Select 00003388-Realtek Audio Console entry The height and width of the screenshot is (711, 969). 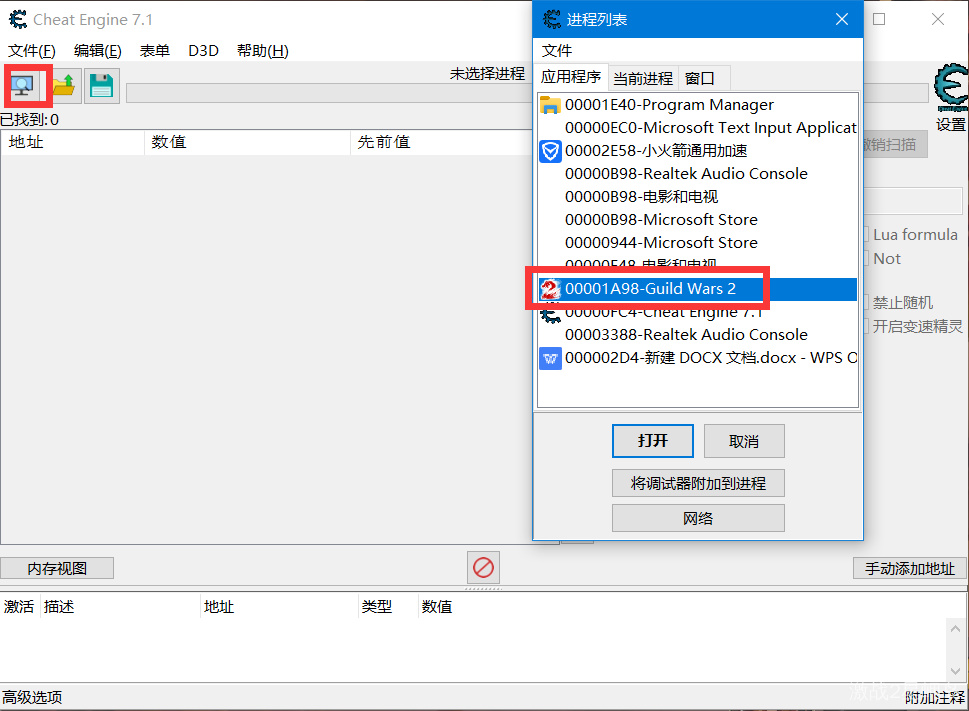tap(698, 335)
